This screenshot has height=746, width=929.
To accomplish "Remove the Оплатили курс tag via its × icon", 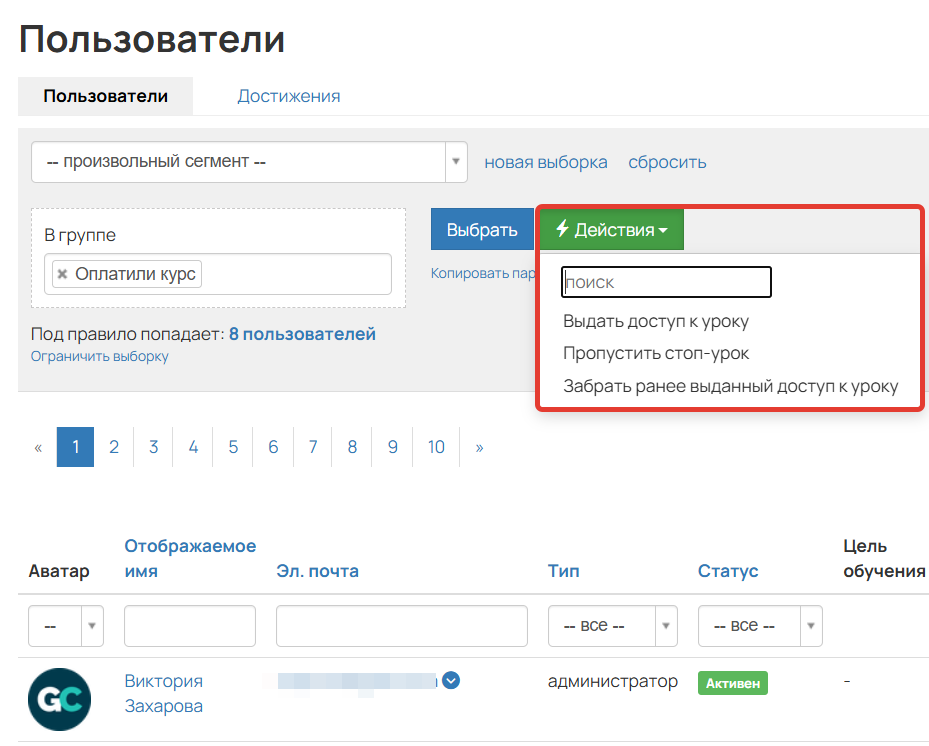I will 61,273.
